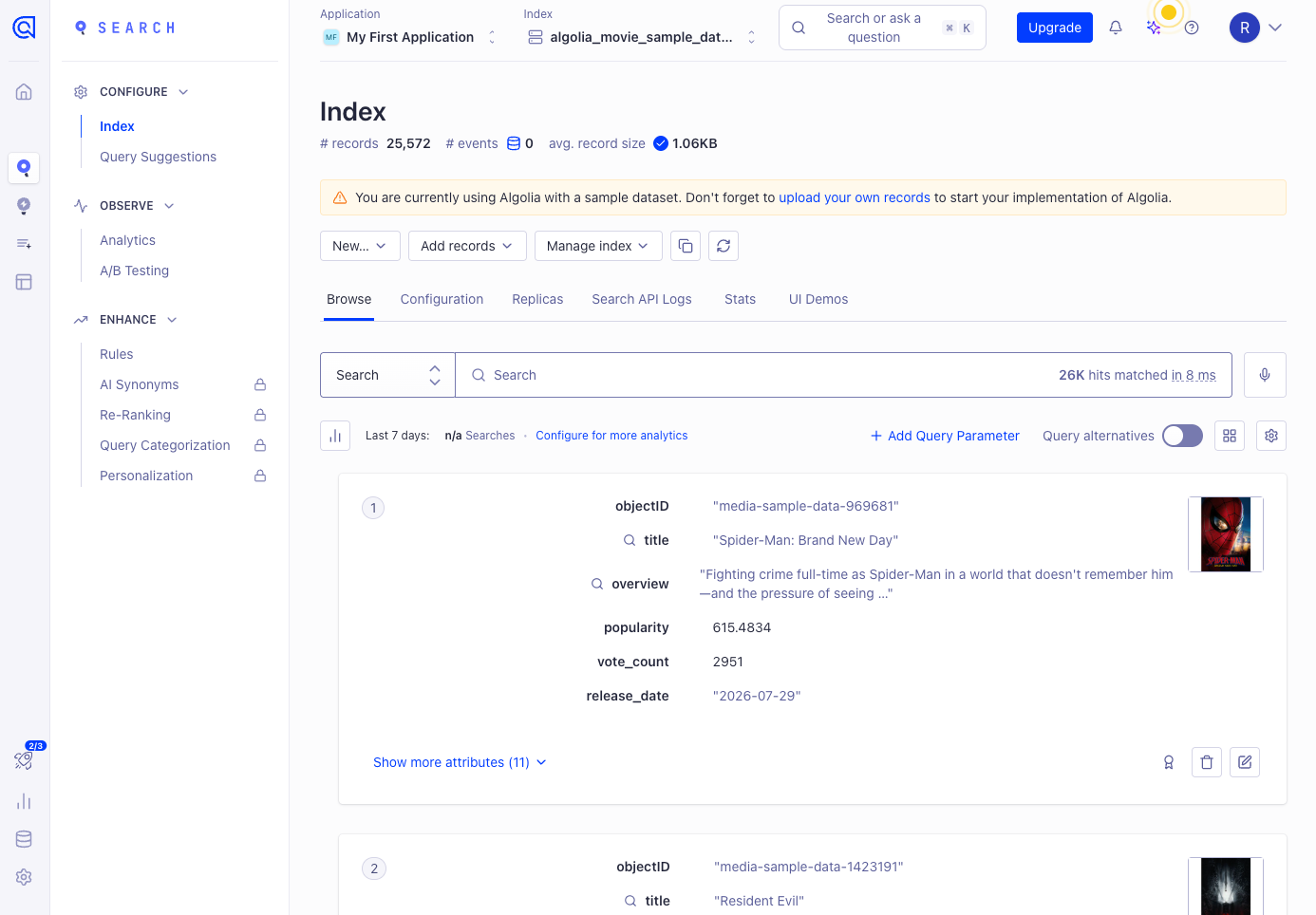This screenshot has width=1316, height=915.
Task: Pin the Spider-Man record with ribbon icon
Action: [x=1169, y=762]
